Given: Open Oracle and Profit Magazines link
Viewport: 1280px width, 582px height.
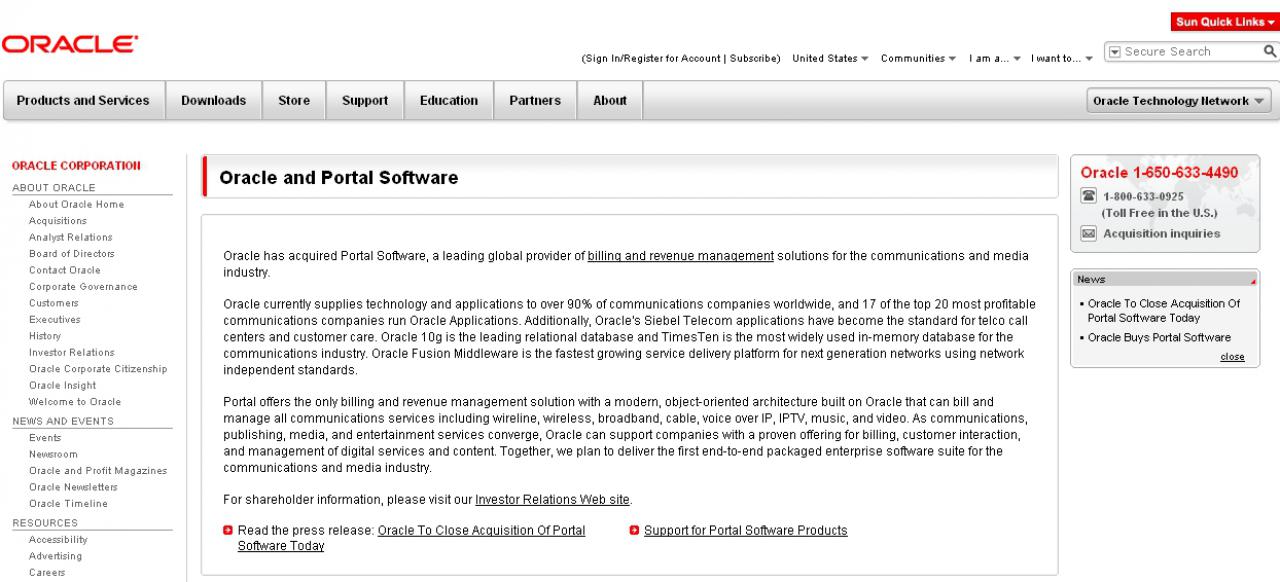Looking at the screenshot, I should click(98, 470).
